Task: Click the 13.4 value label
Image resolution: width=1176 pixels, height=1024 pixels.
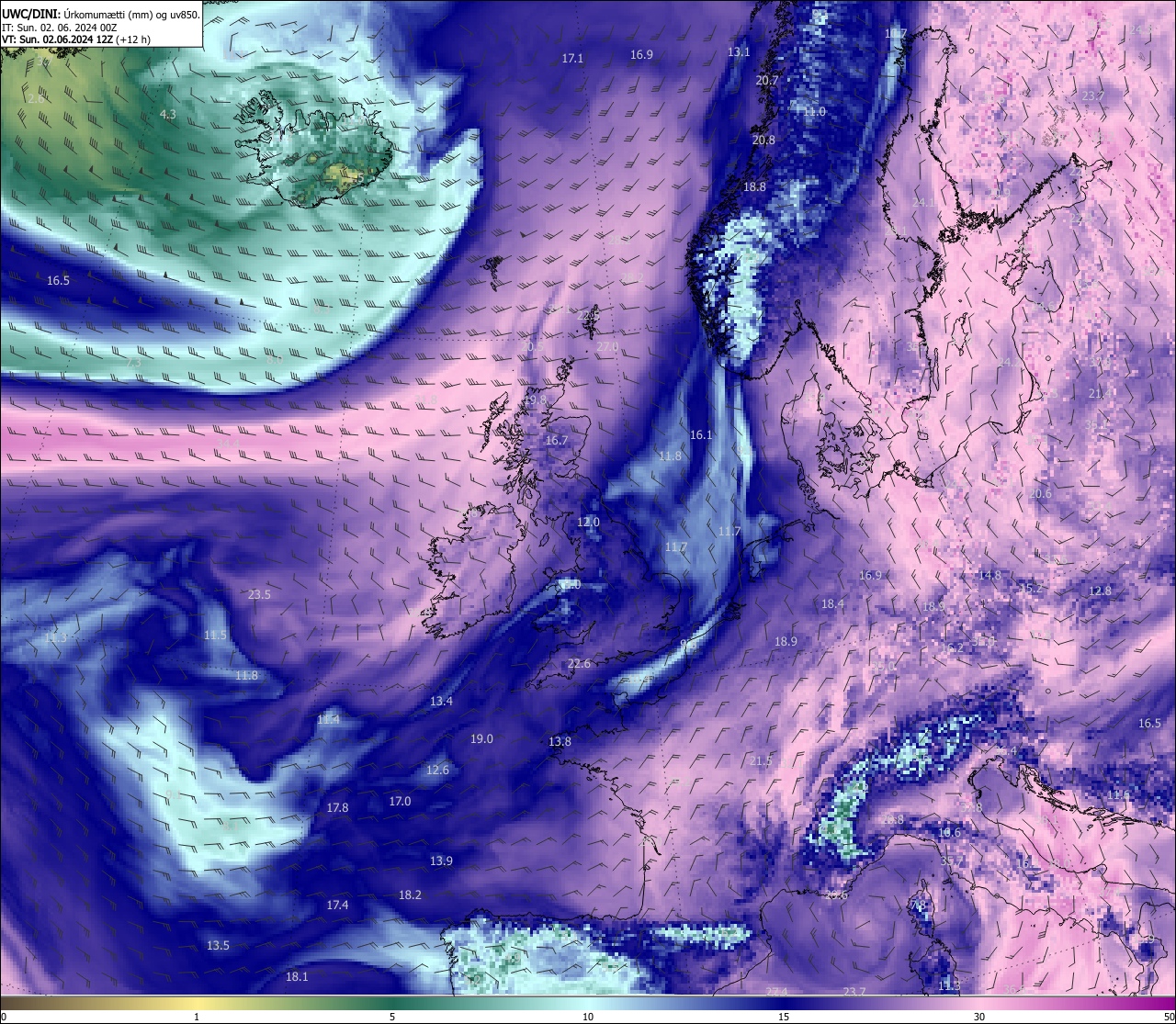Action: [x=441, y=702]
